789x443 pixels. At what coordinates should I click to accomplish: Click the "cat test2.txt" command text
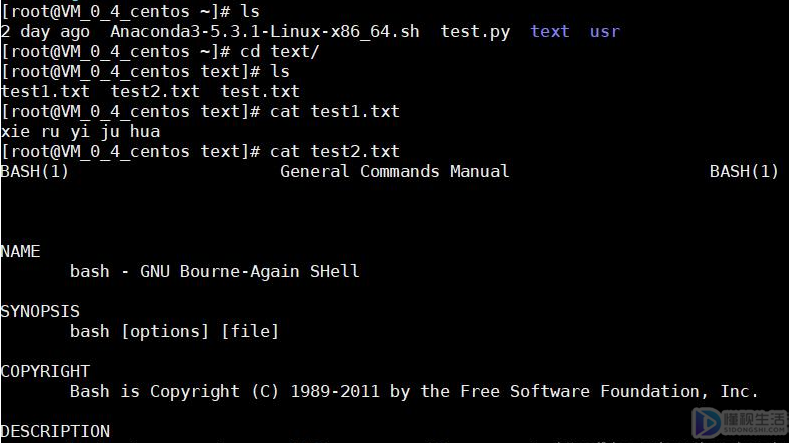click(335, 151)
